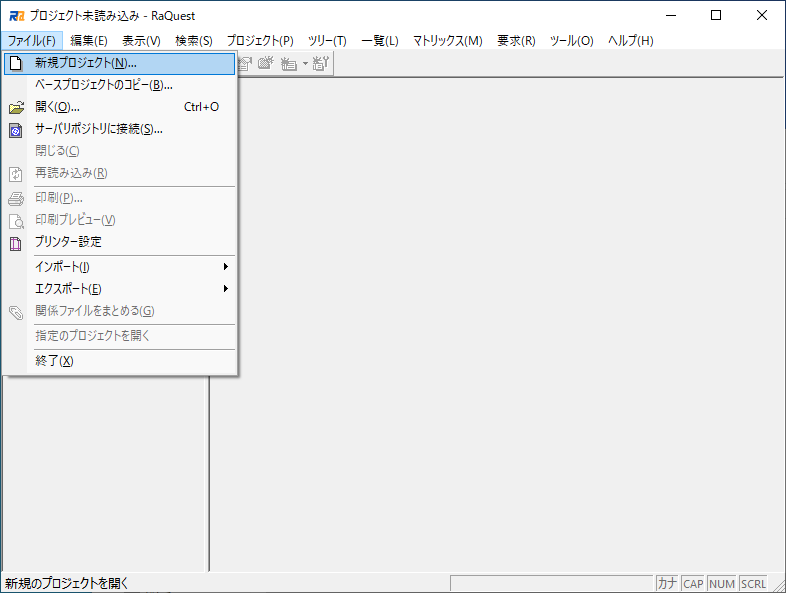Click status bar text 新規のプロジェクトを開く
This screenshot has width=786, height=593.
coord(67,583)
